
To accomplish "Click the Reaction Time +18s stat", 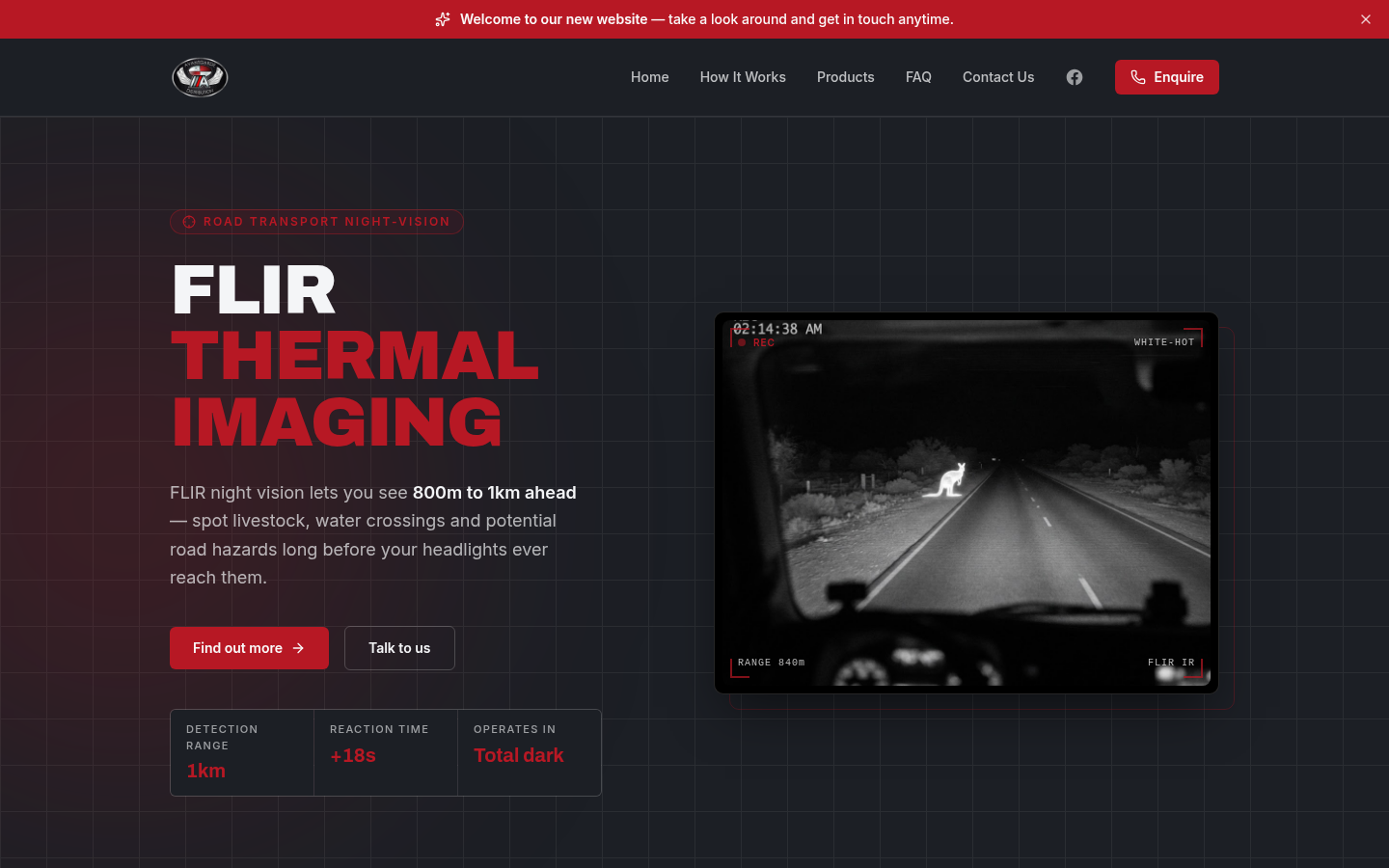I will pos(386,753).
